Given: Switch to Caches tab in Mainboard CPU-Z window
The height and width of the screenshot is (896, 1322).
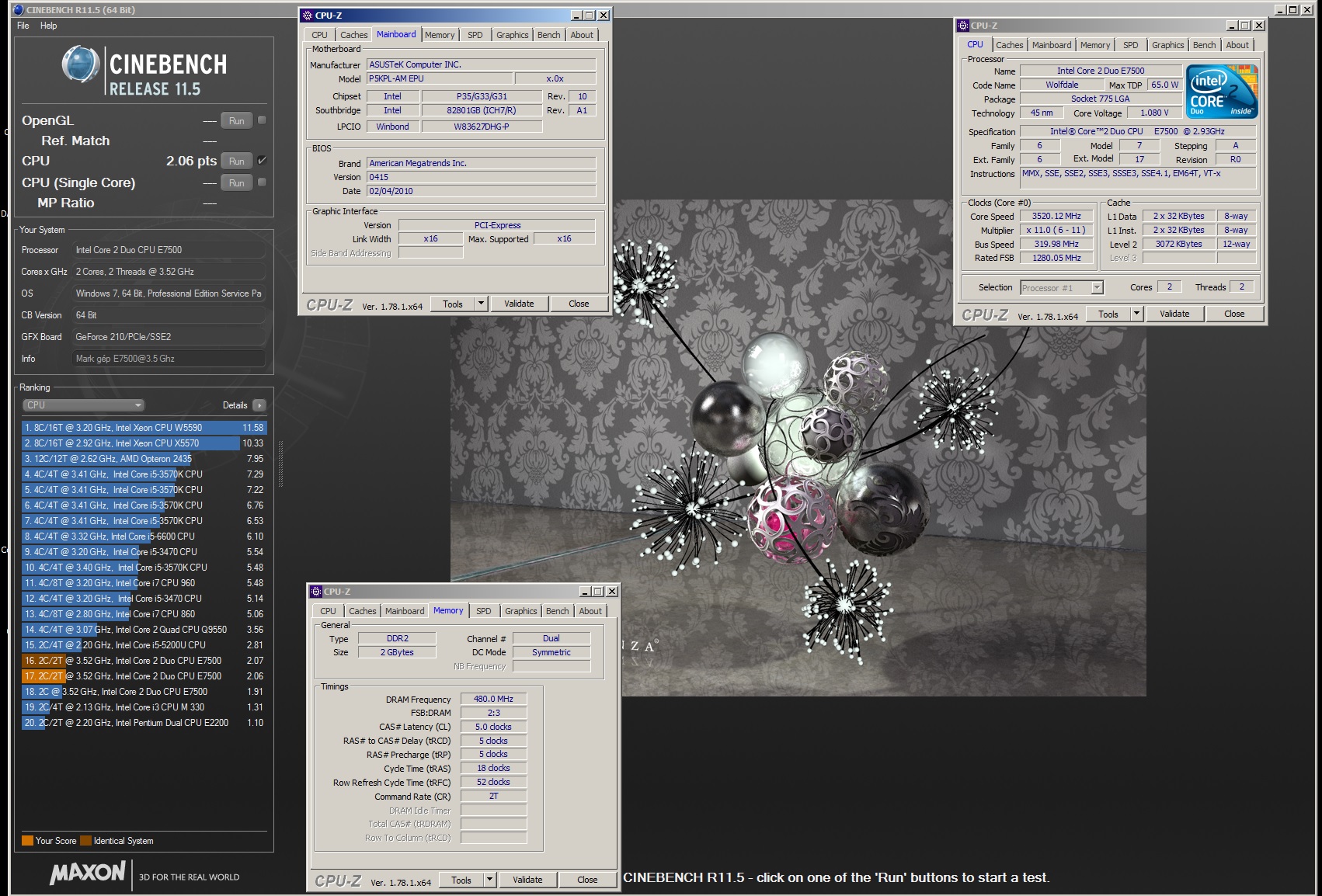Looking at the screenshot, I should tap(354, 35).
